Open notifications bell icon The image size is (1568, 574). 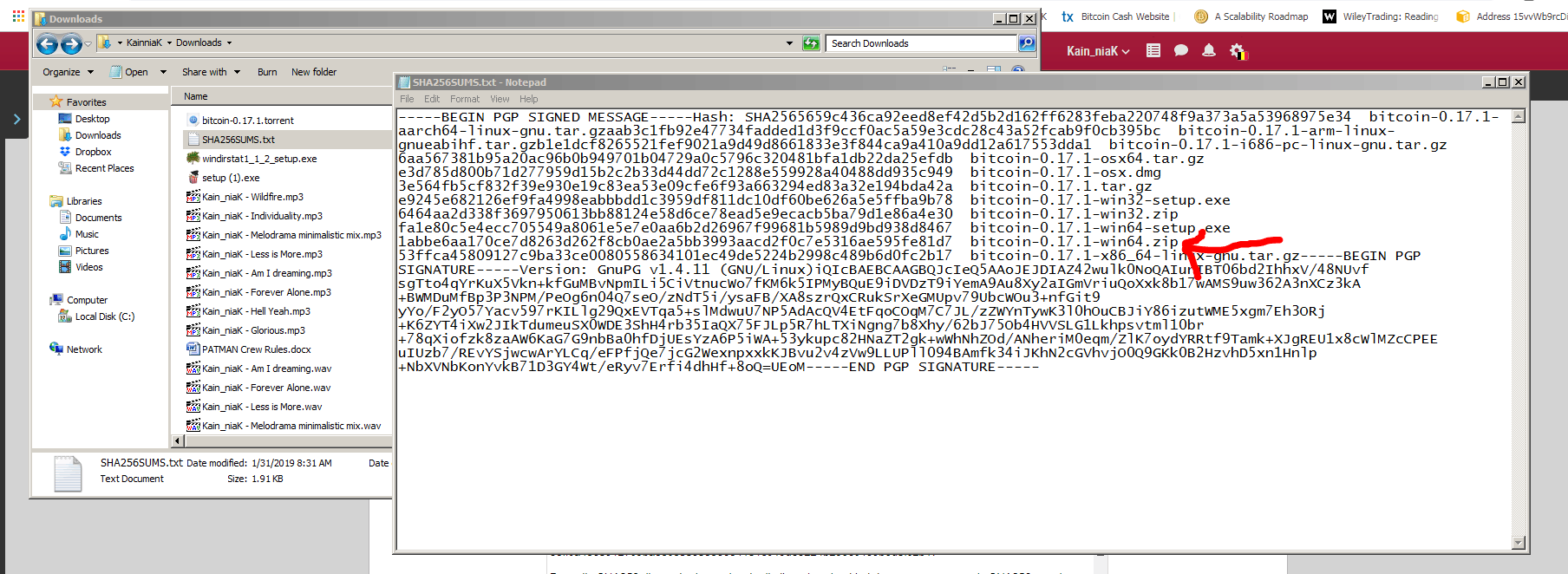pyautogui.click(x=1209, y=51)
